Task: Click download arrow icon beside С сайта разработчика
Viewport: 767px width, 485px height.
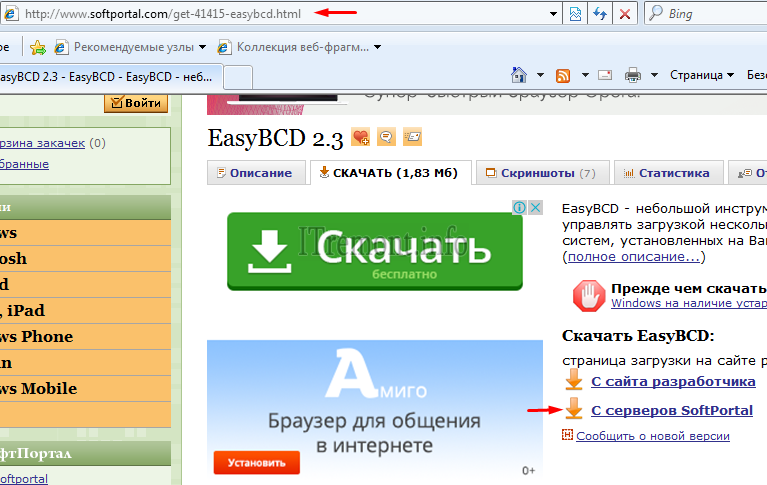Action: 574,380
